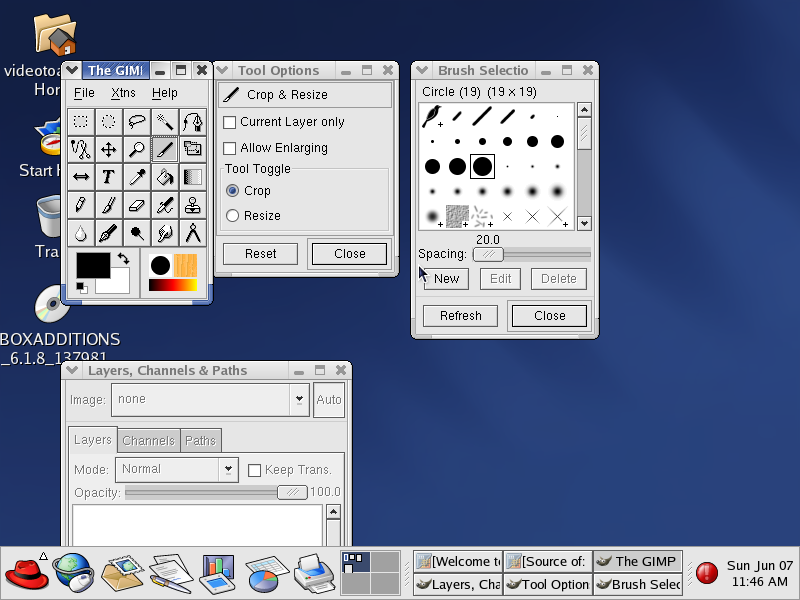Open the Help menu in The GIMP

tap(165, 93)
